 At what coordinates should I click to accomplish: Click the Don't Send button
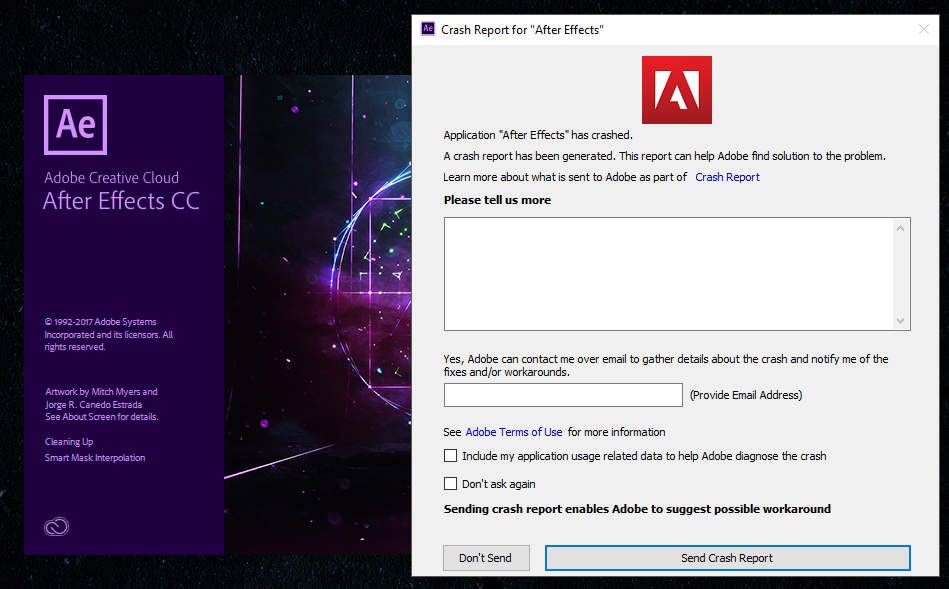[x=486, y=558]
